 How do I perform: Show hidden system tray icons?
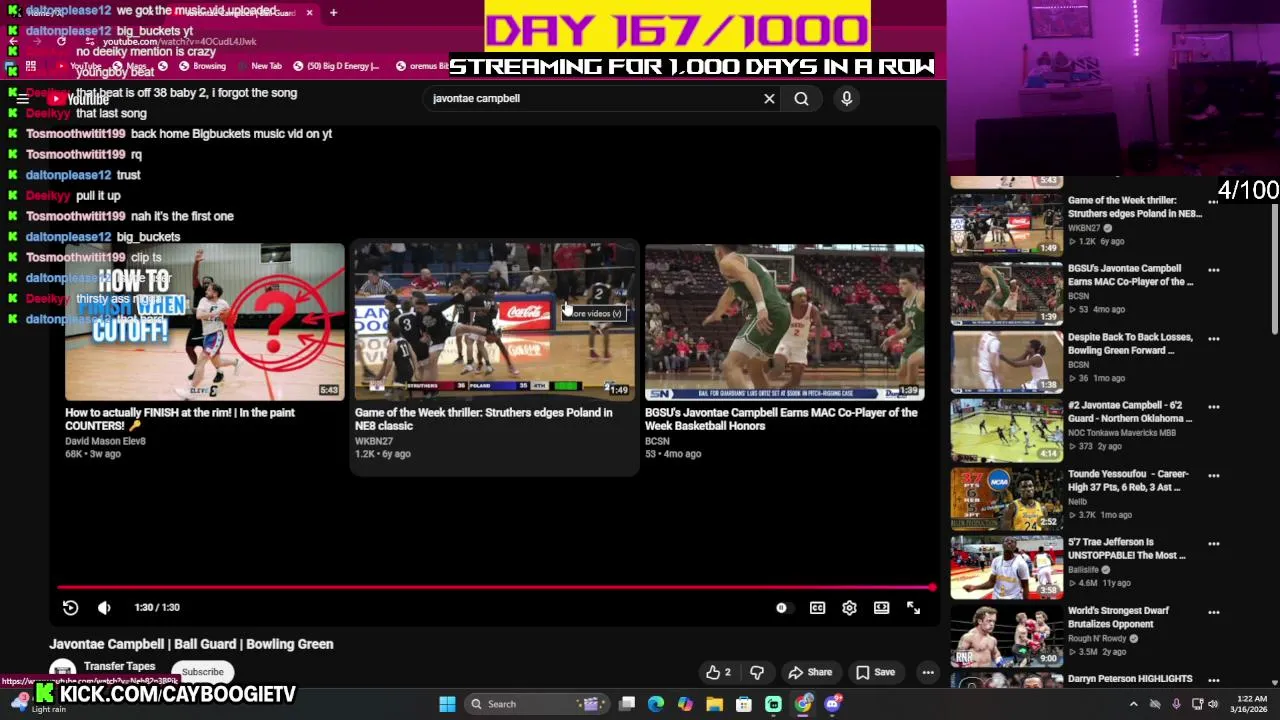pos(1133,704)
